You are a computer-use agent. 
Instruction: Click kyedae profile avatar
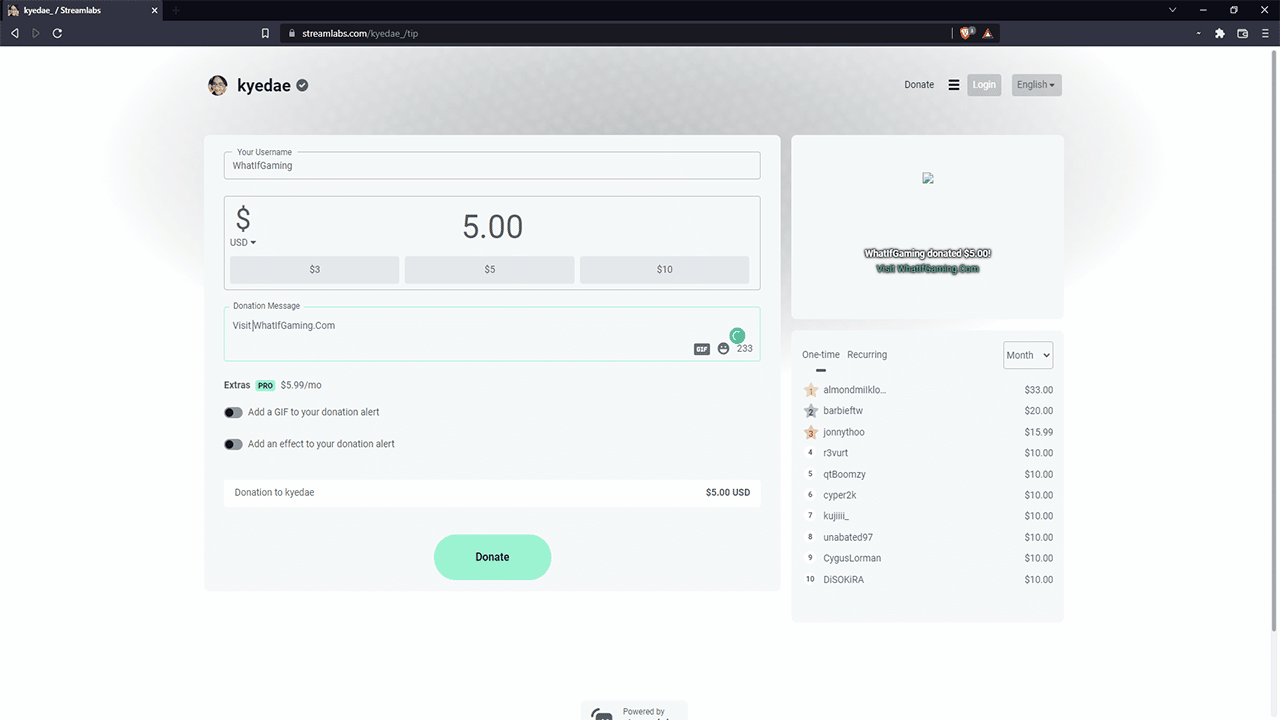point(217,85)
